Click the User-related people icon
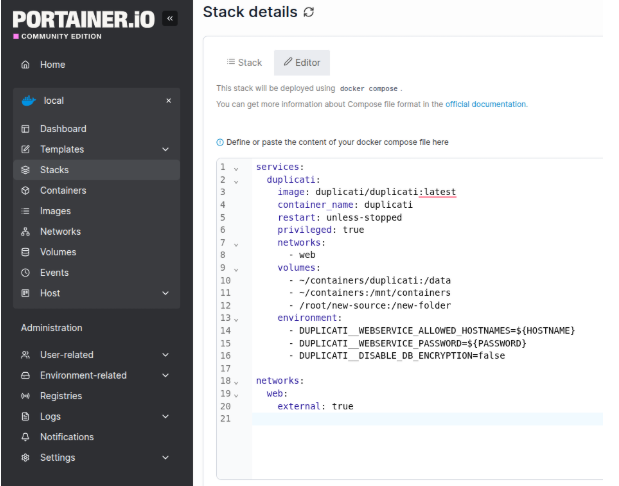The width and height of the screenshot is (619, 486). (x=25, y=355)
